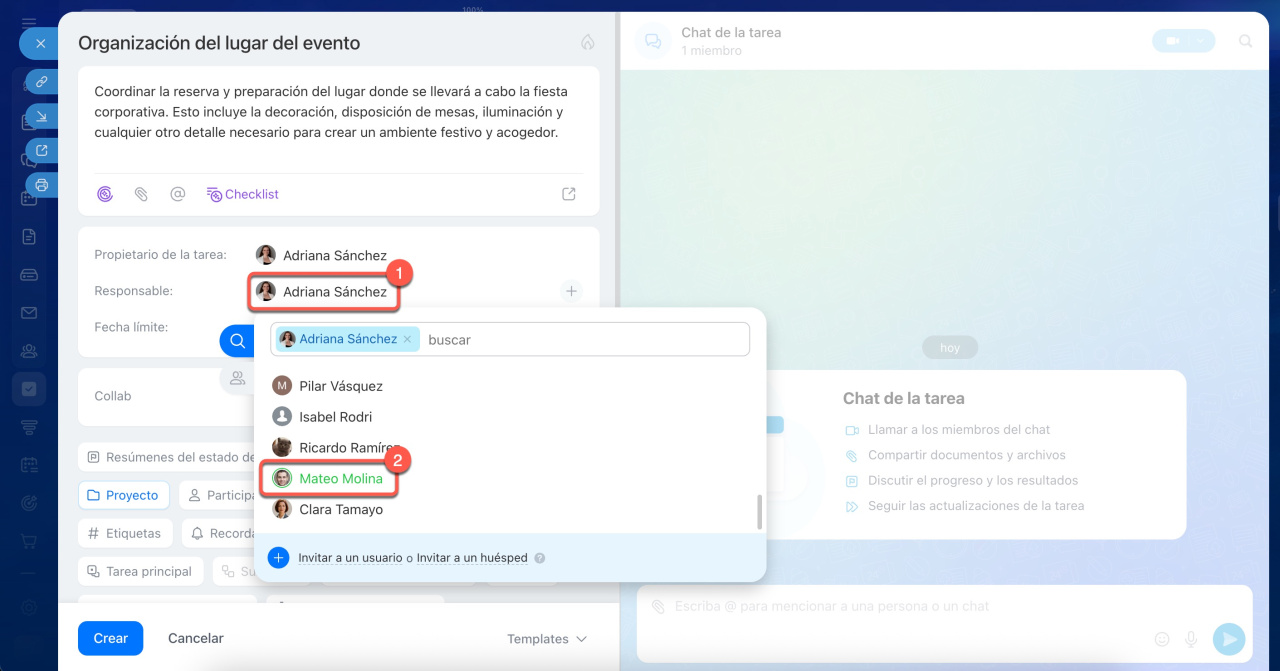Click the shopping cart icon in sidebar
Screen dimensions: 1280x671
click(29, 541)
